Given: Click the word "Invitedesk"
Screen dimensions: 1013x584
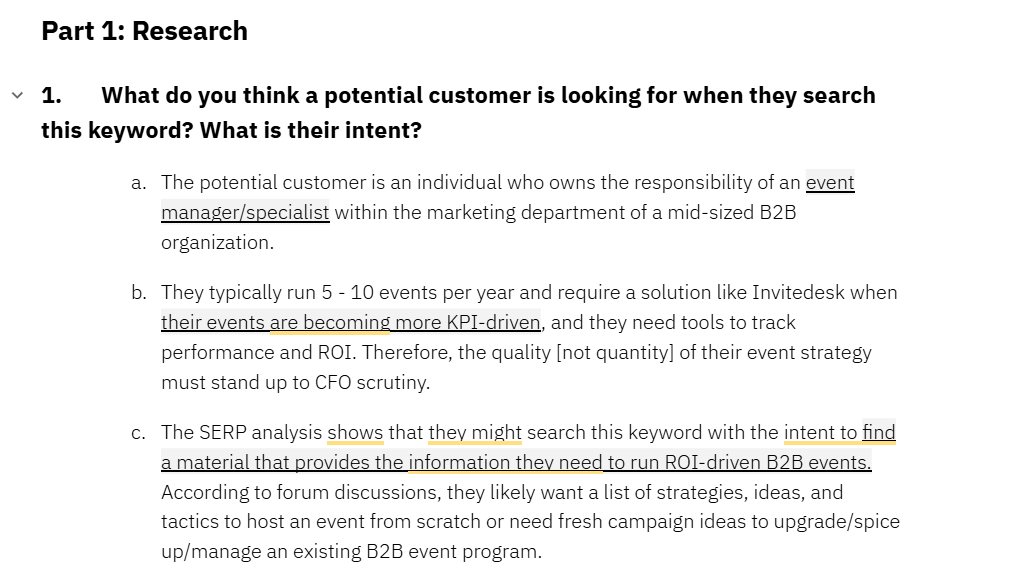Looking at the screenshot, I should point(798,293).
